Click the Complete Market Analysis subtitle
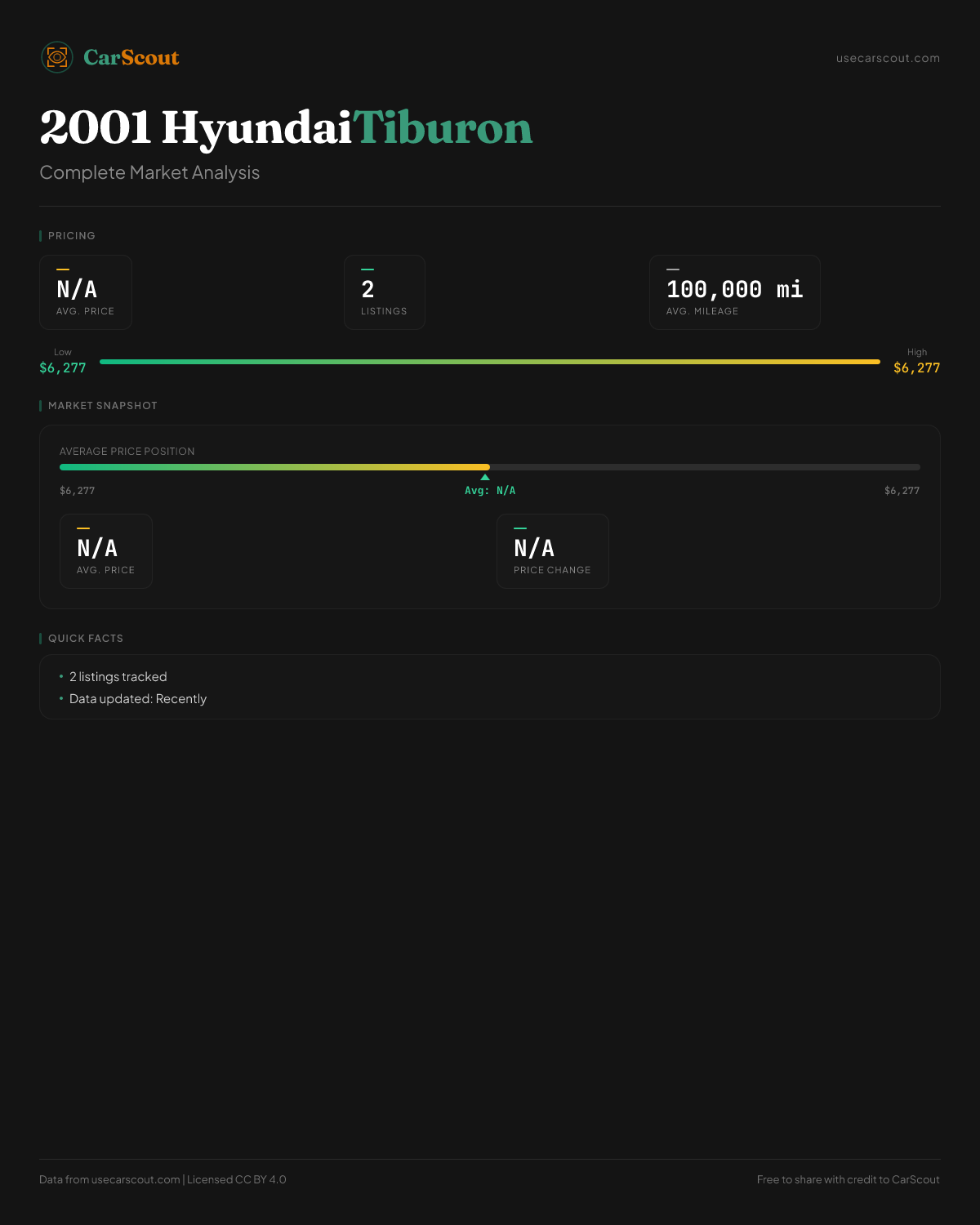The height and width of the screenshot is (1225, 980). [x=149, y=172]
